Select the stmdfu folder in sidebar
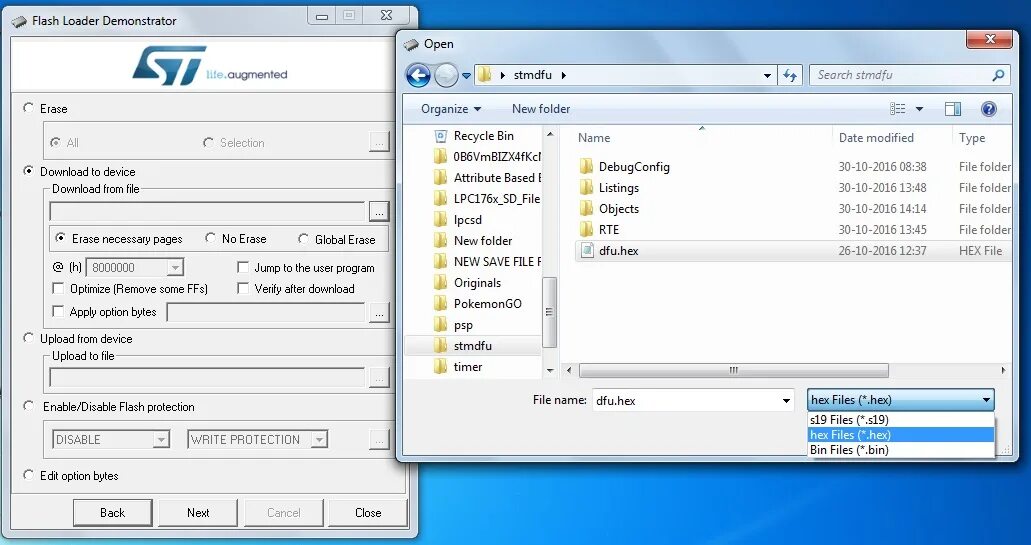Image resolution: width=1031 pixels, height=545 pixels. (472, 346)
